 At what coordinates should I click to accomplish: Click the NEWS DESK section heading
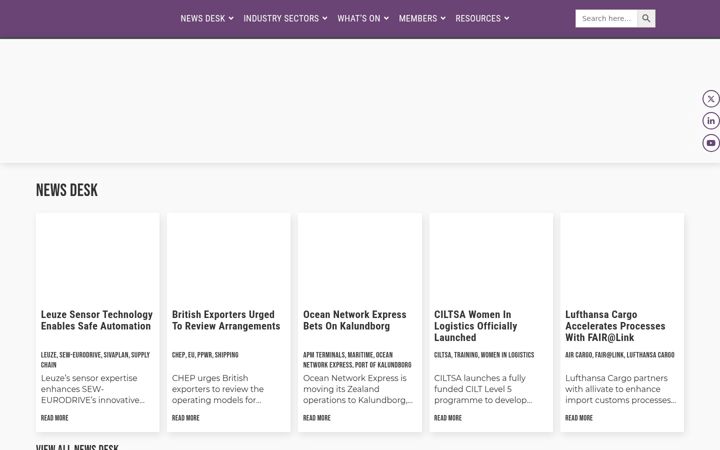[67, 190]
